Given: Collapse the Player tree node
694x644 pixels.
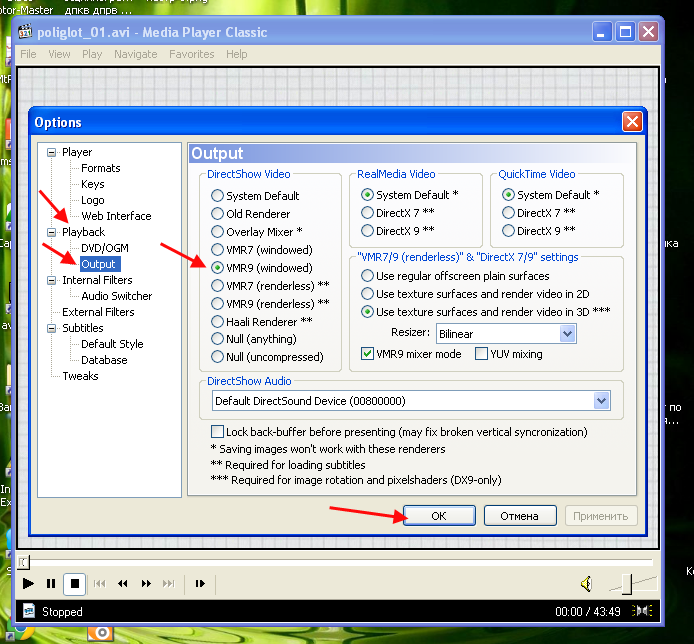Looking at the screenshot, I should point(51,152).
